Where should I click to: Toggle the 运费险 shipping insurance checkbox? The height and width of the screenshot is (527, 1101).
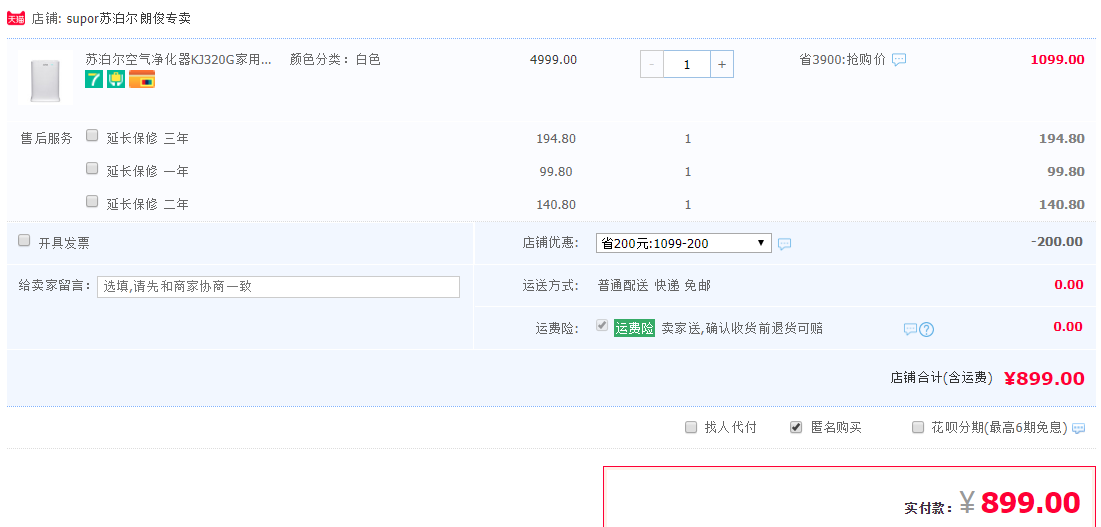pyautogui.click(x=602, y=326)
